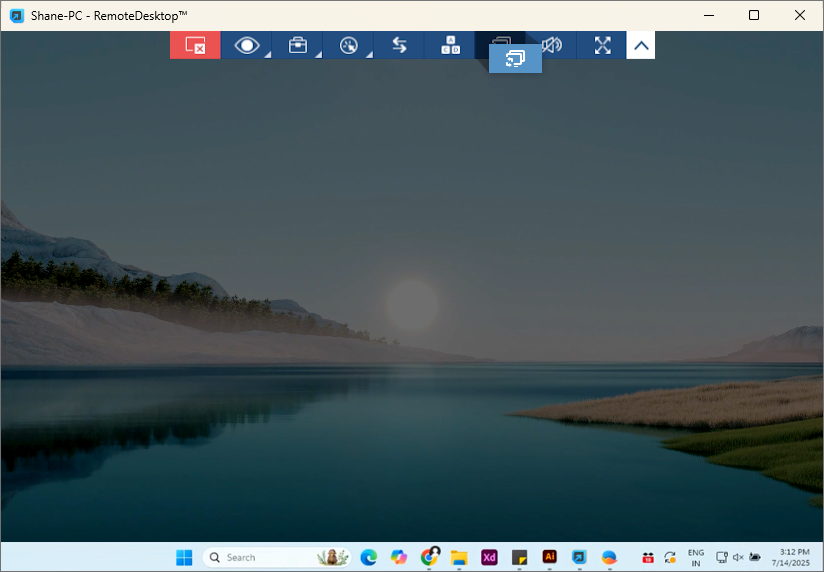This screenshot has height=572, width=824.
Task: Launch Adobe XD from taskbar
Action: (x=489, y=557)
